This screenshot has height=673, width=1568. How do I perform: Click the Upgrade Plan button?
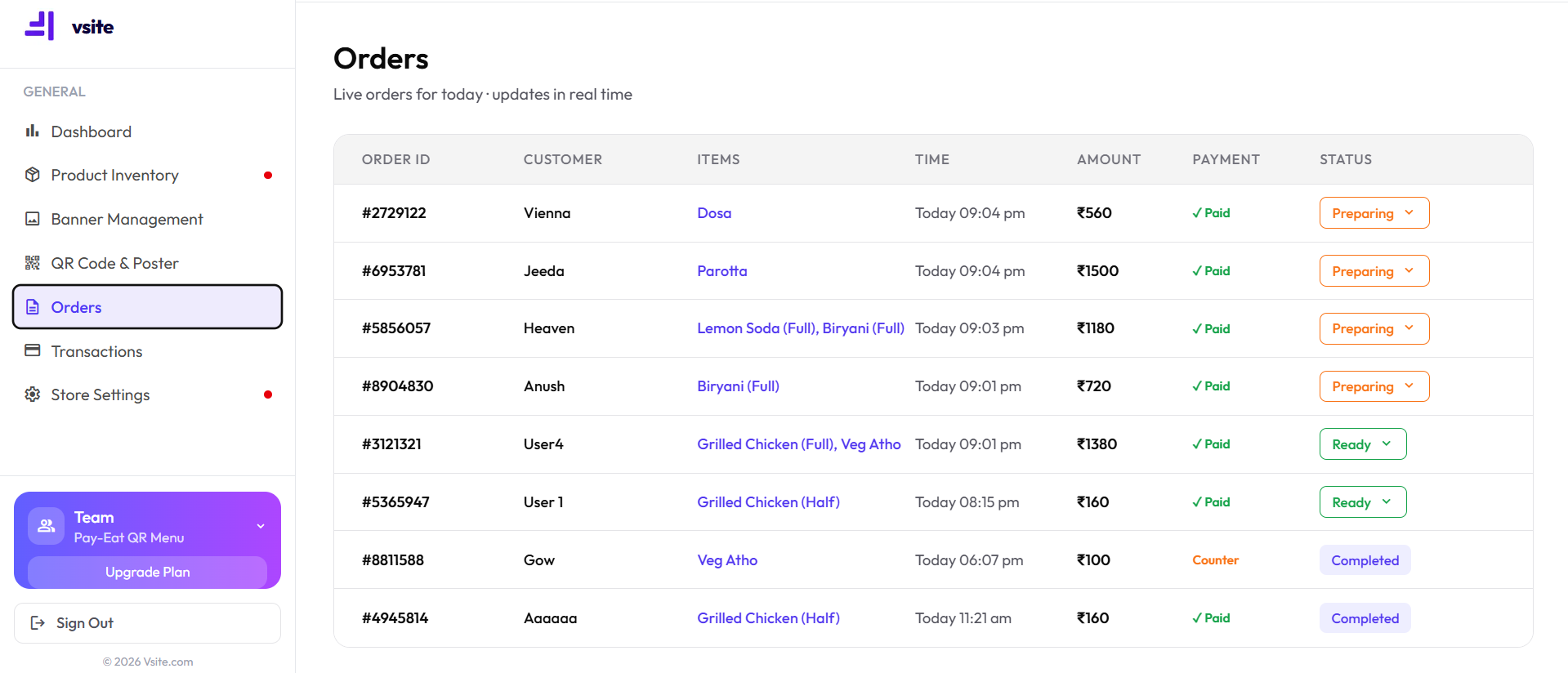pos(147,572)
